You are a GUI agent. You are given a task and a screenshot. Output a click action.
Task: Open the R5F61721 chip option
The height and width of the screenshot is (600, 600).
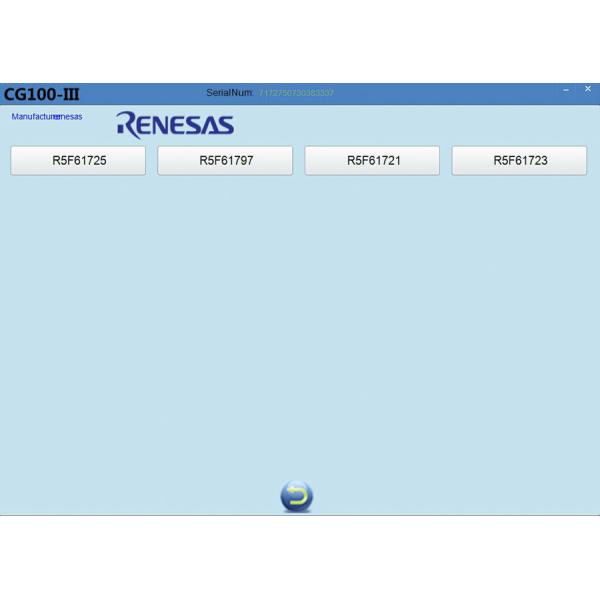point(372,160)
